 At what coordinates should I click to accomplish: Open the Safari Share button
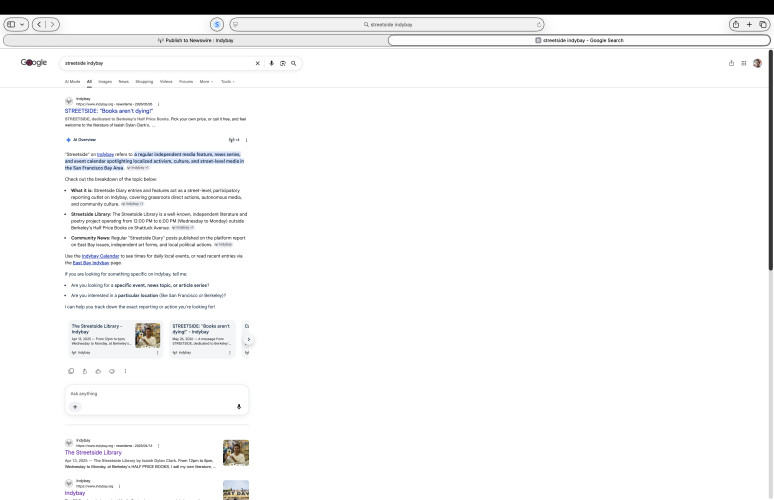pyautogui.click(x=735, y=24)
